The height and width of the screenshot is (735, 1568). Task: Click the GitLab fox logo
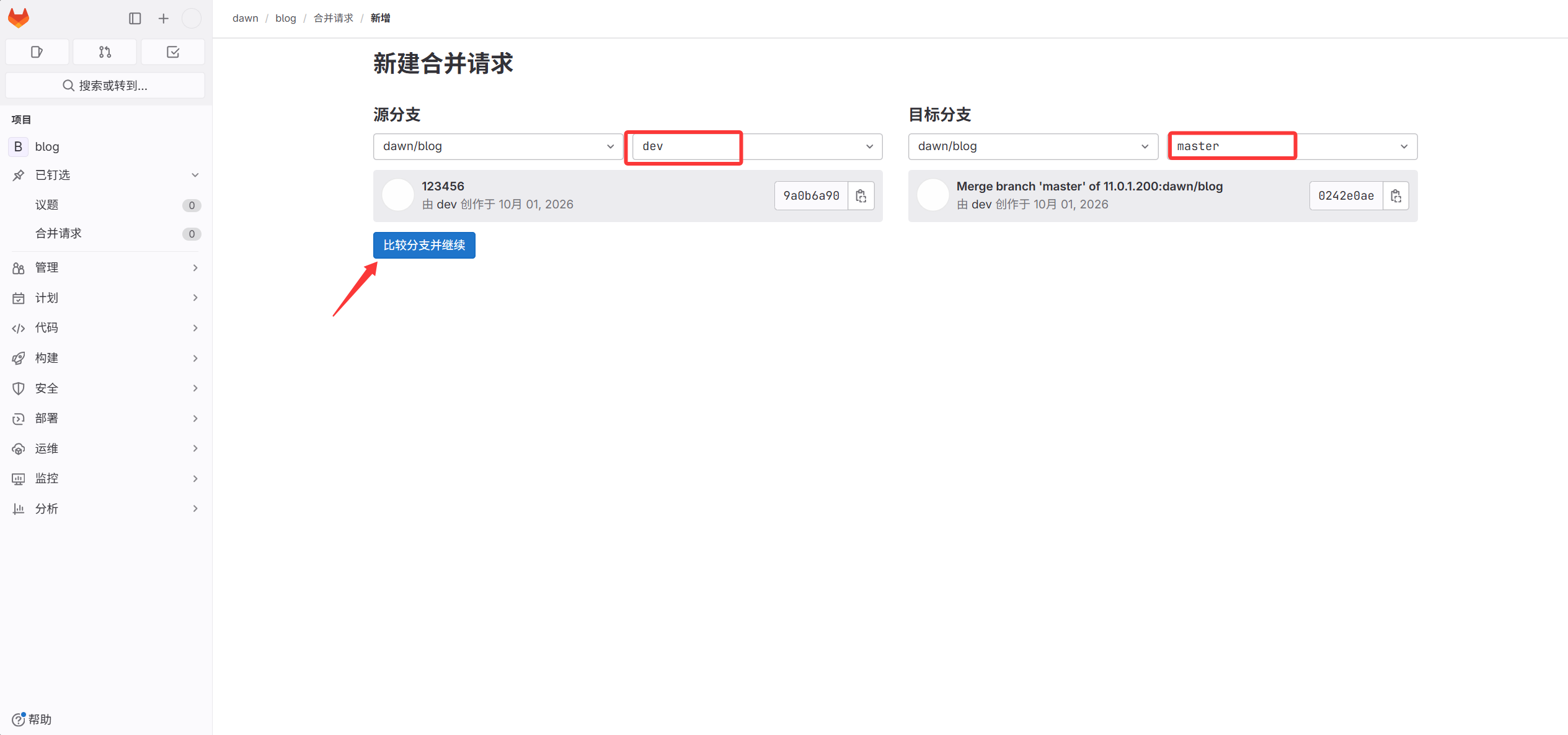point(19,18)
